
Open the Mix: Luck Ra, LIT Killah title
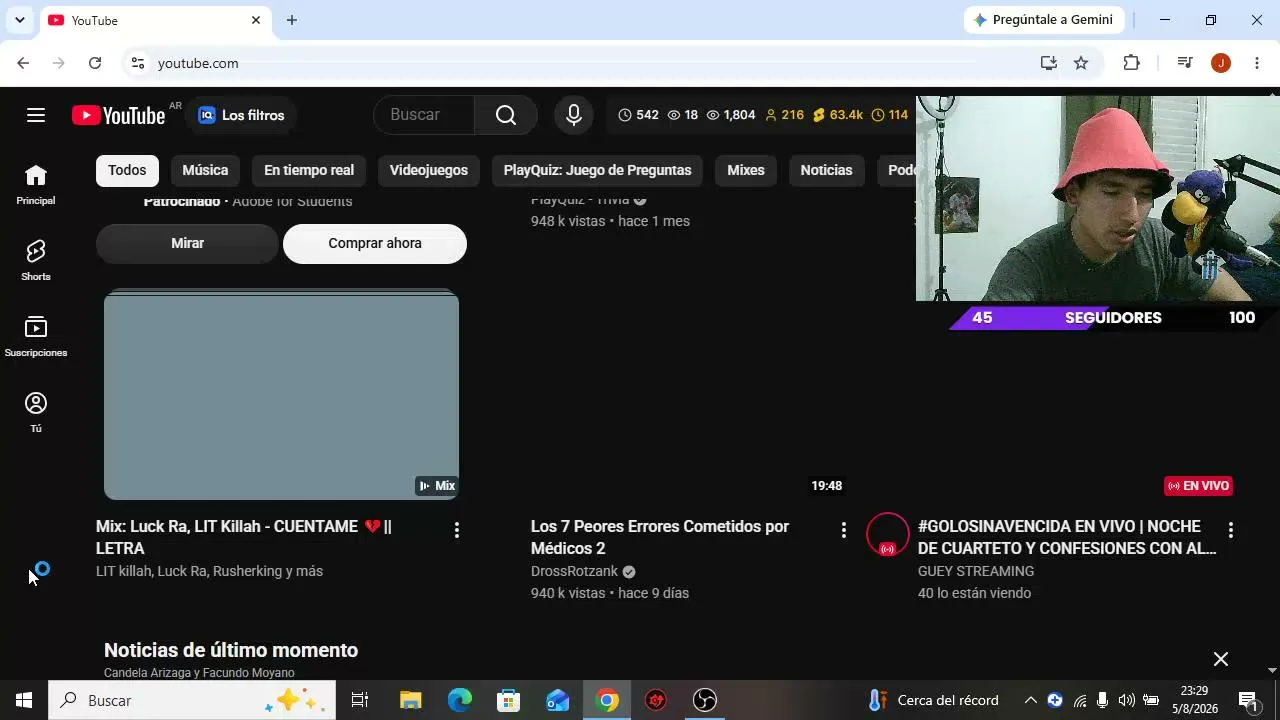(244, 537)
